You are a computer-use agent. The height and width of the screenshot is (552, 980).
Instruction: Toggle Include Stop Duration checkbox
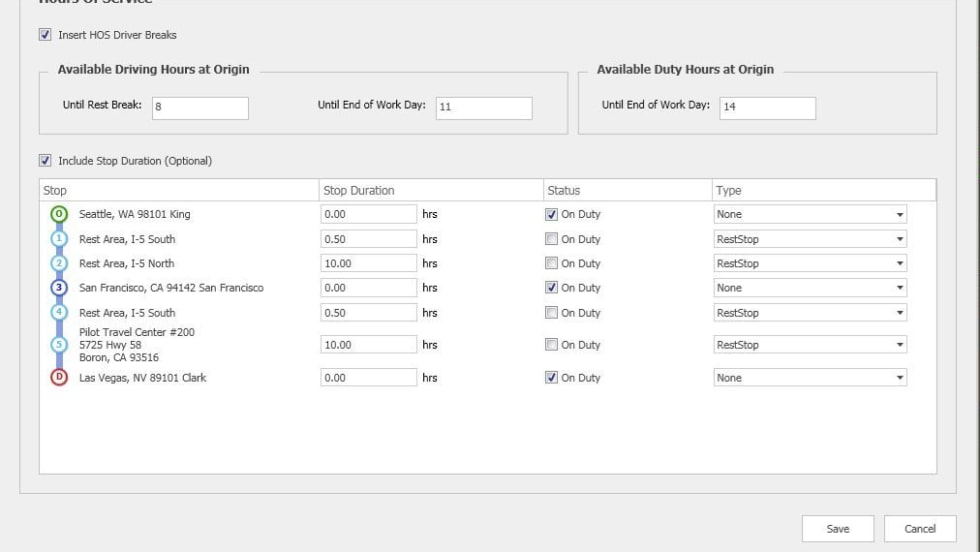click(45, 160)
